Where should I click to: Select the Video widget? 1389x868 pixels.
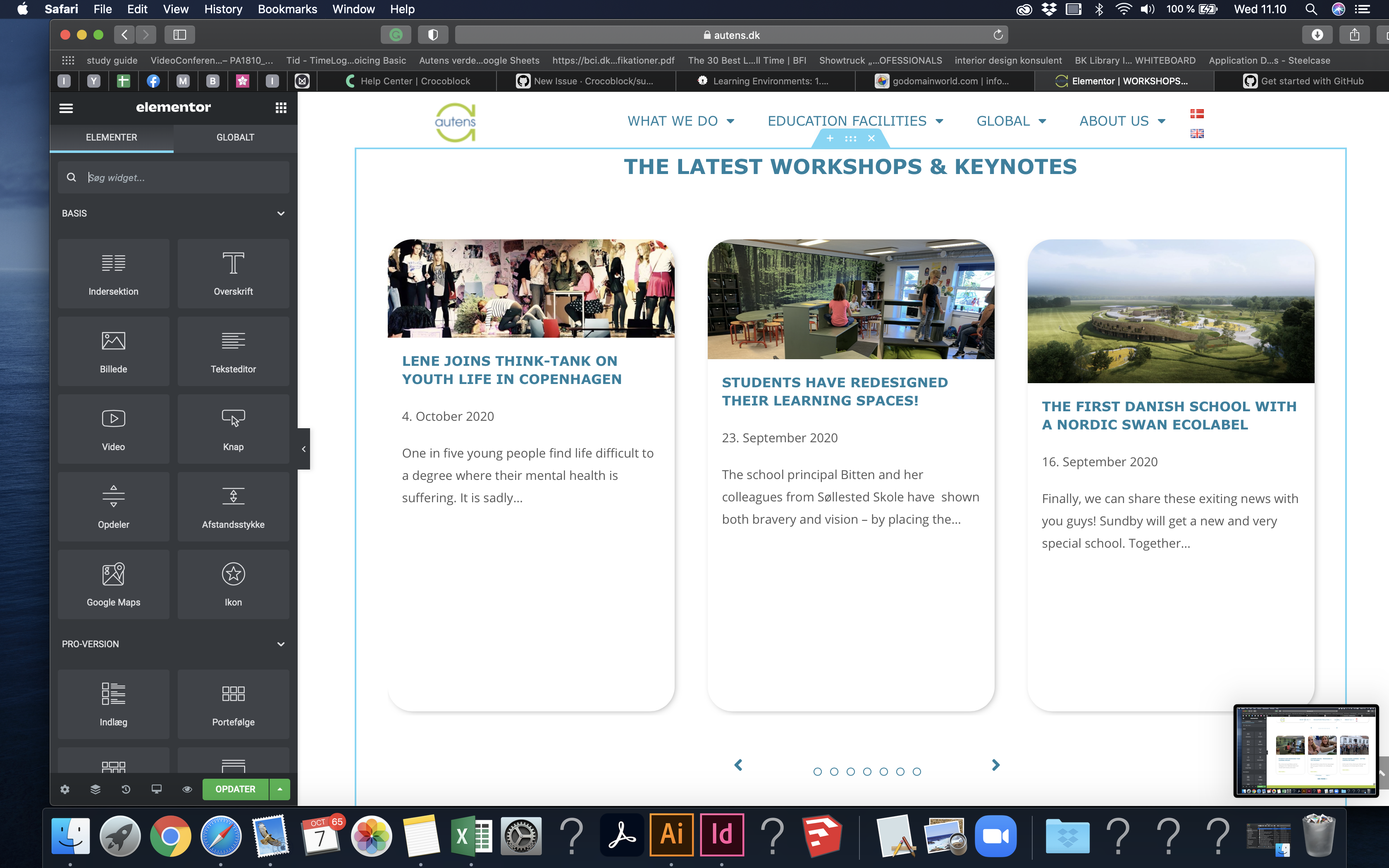click(x=114, y=429)
